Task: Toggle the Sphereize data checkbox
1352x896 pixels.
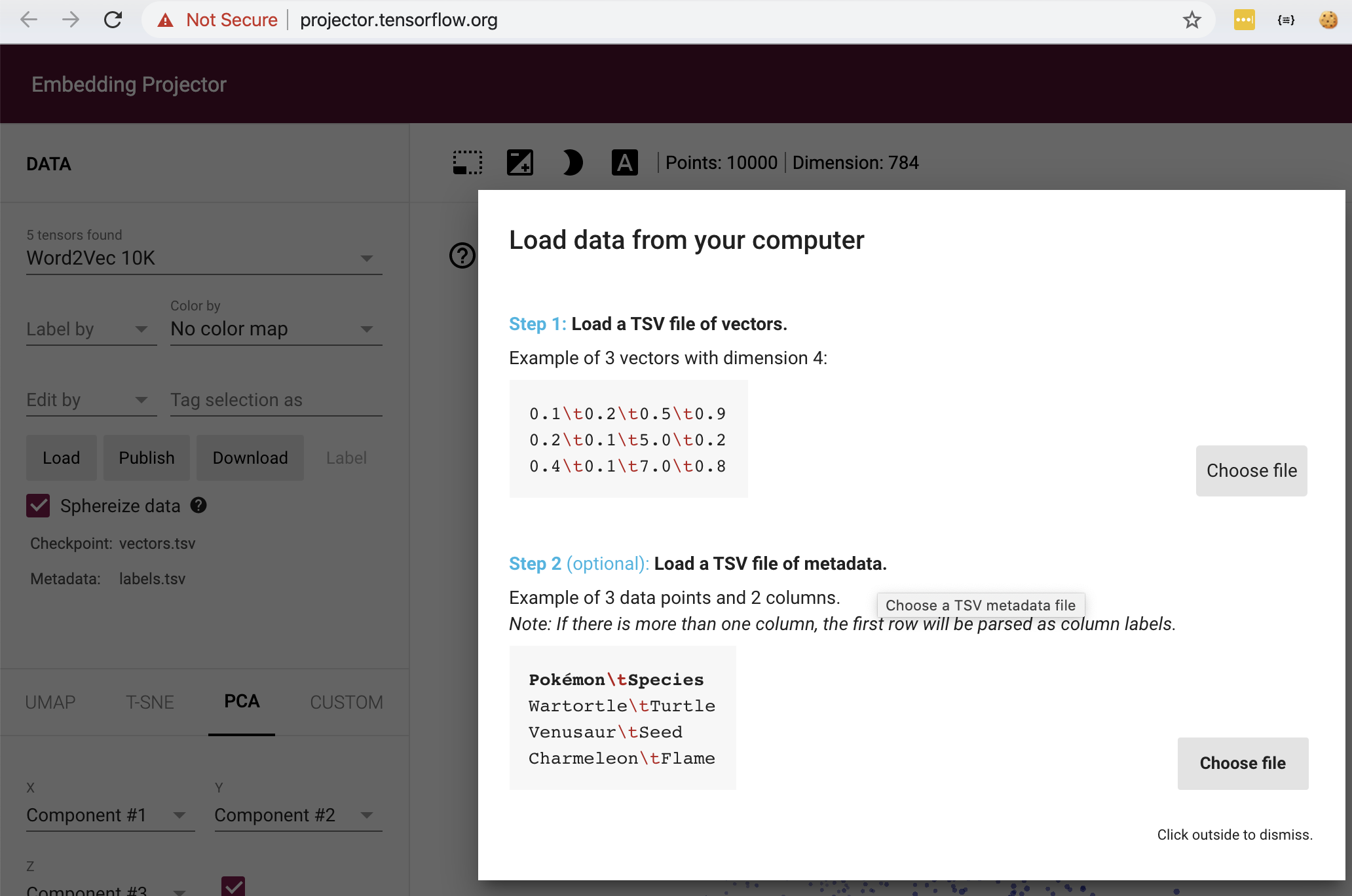Action: point(38,506)
